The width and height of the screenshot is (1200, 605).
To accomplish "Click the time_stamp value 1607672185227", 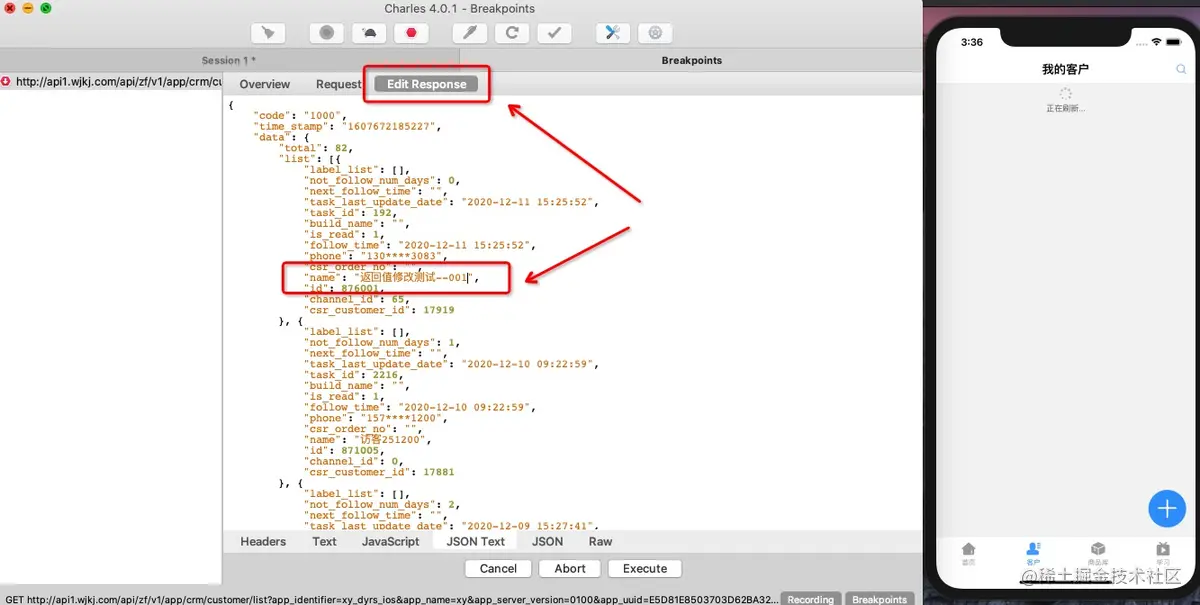I will [390, 126].
